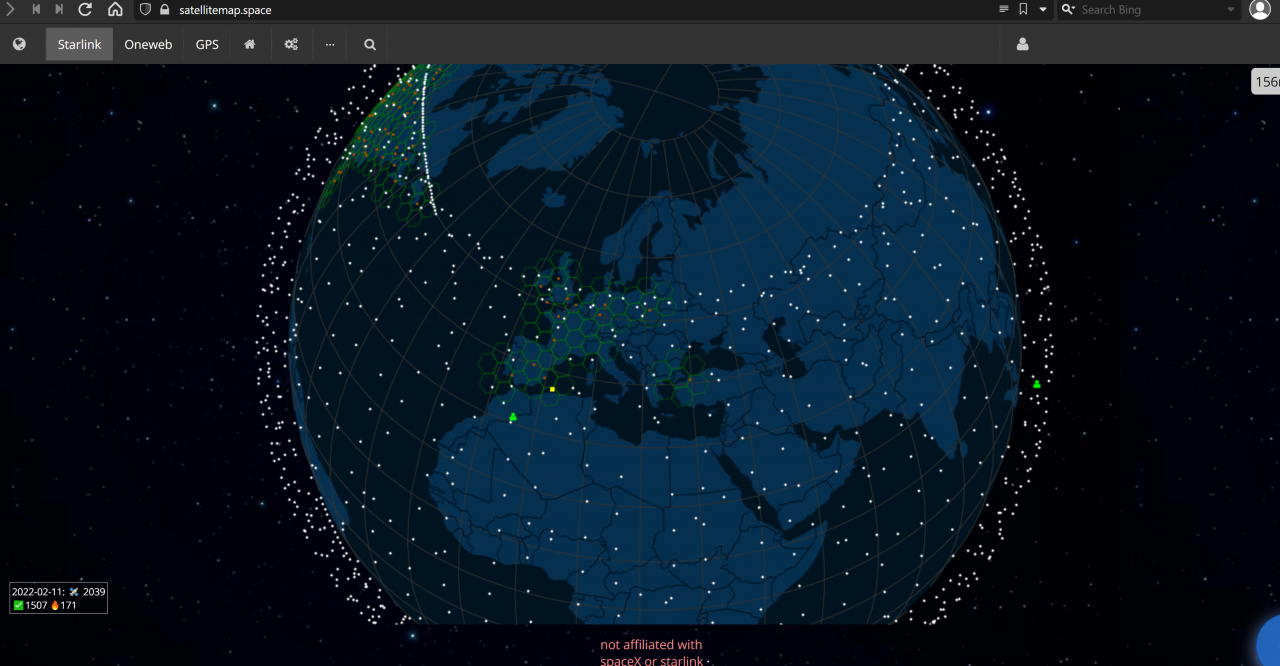The image size is (1280, 666).
Task: Click the user account icon in the navbar
Action: 1022,44
